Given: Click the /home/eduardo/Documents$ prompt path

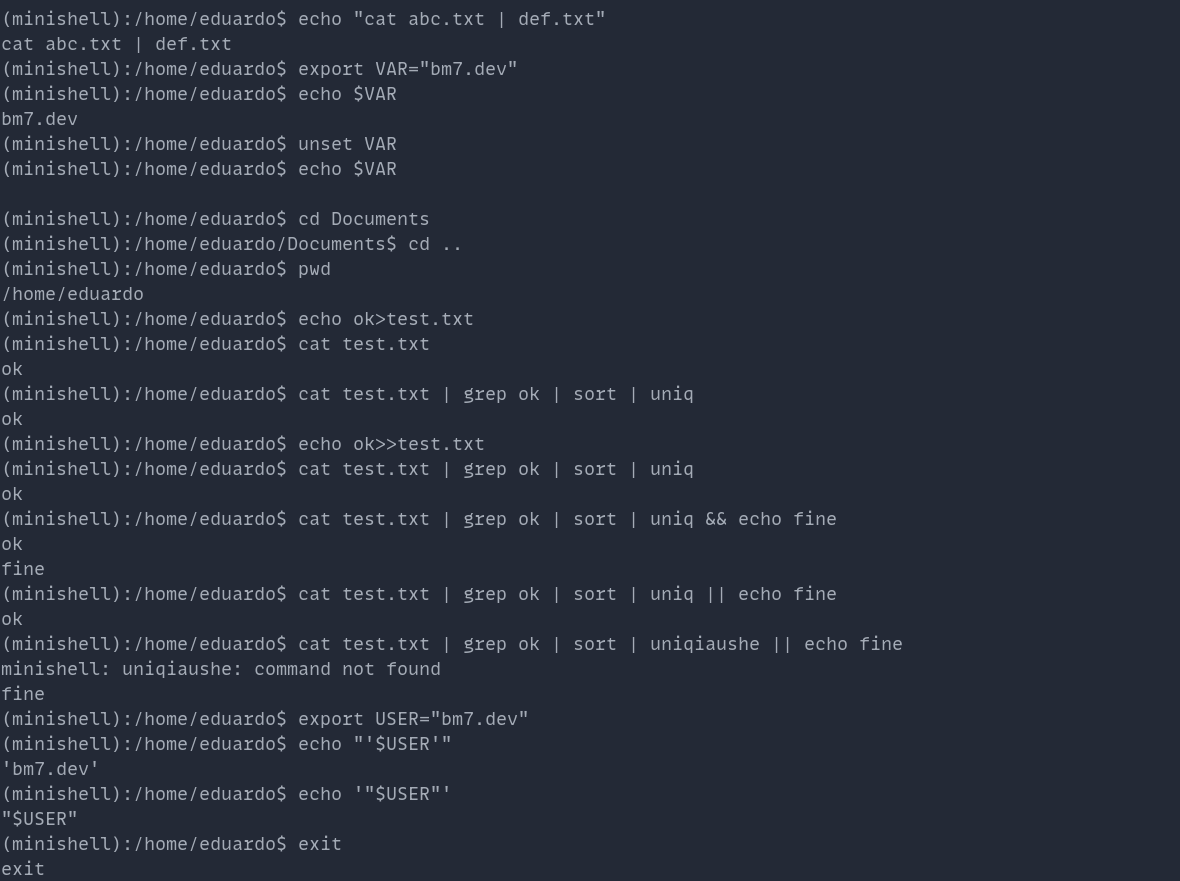Looking at the screenshot, I should click(x=265, y=244).
